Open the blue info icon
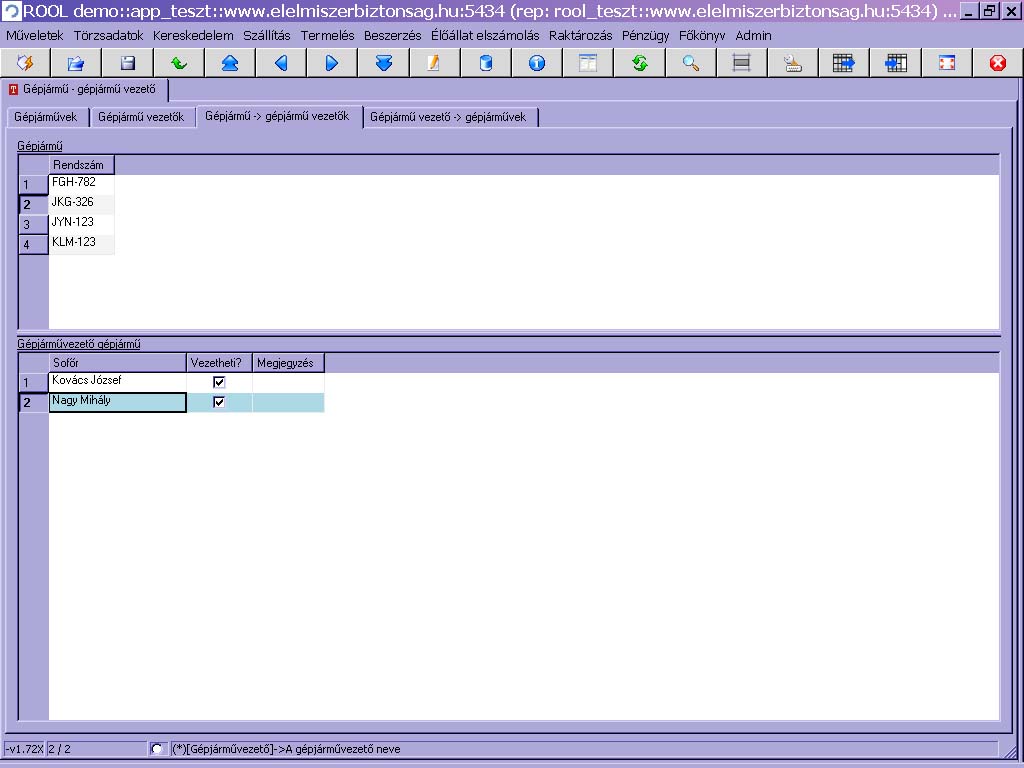Screen dimensions: 1024x768 (x=537, y=63)
